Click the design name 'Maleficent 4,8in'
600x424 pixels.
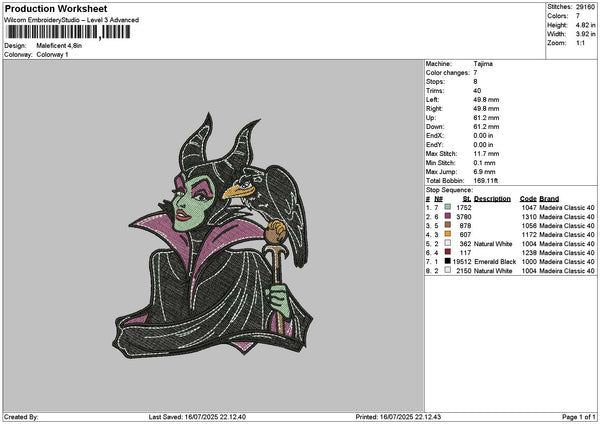point(59,46)
